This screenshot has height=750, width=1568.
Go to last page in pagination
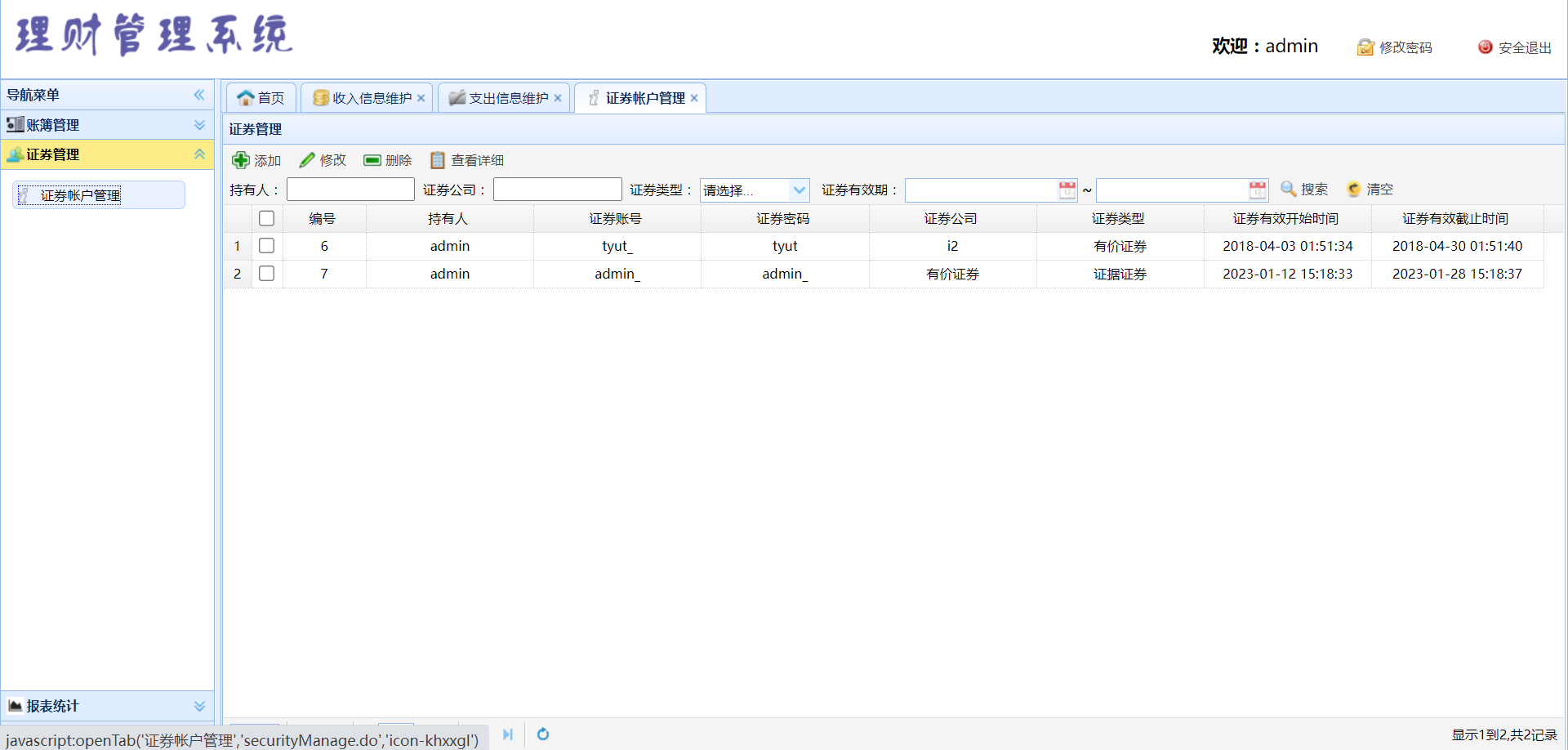508,734
